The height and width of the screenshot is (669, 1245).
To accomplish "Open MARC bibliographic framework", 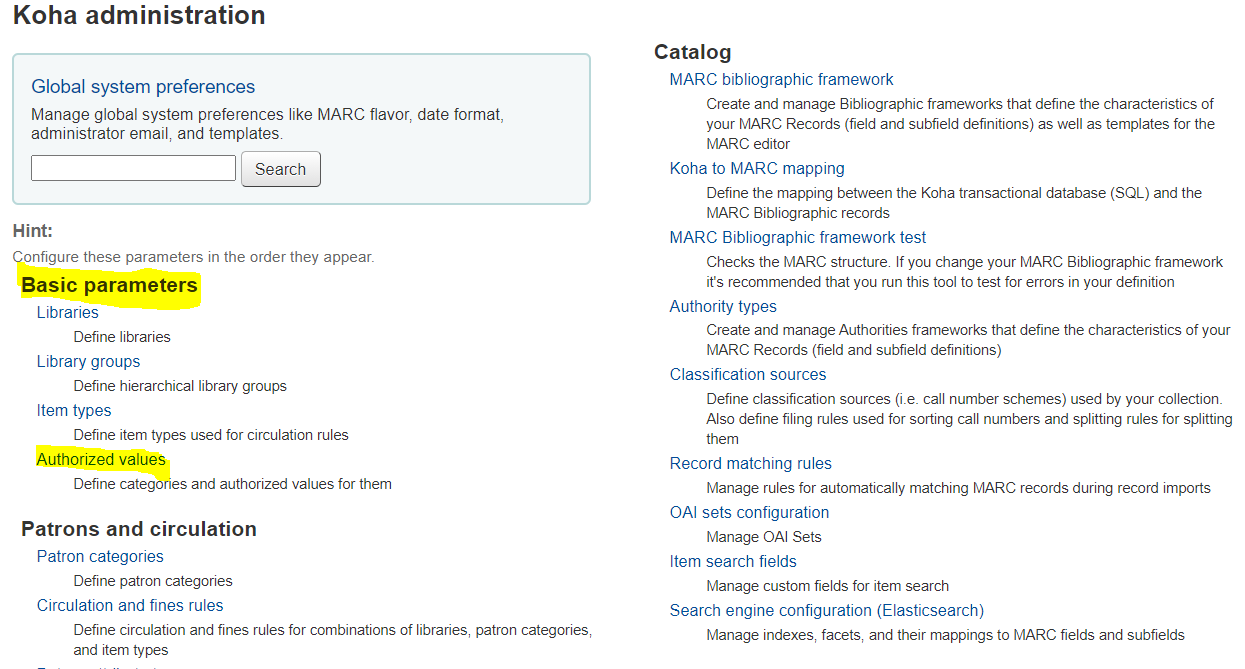I will (782, 80).
